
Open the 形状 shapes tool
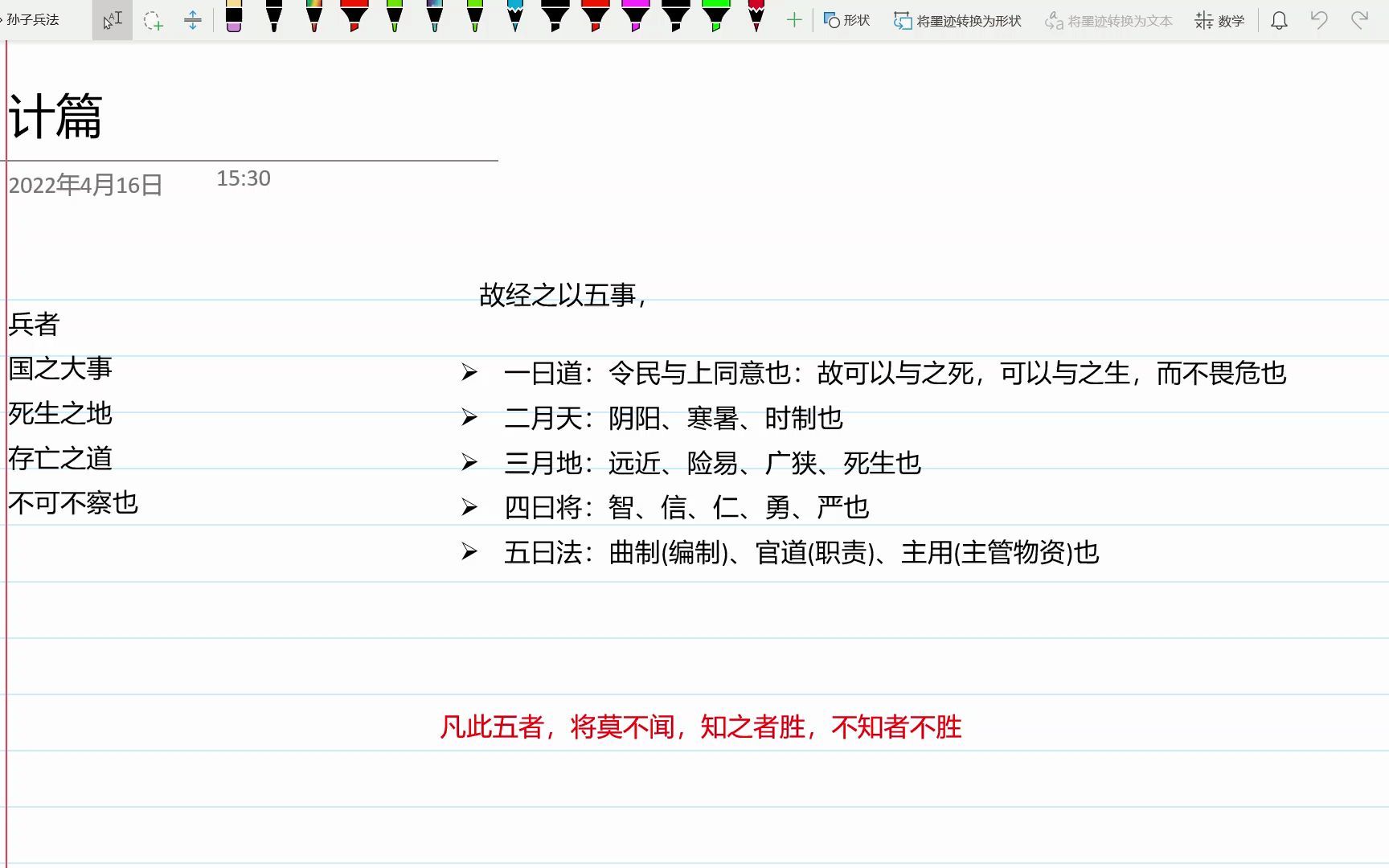(847, 21)
